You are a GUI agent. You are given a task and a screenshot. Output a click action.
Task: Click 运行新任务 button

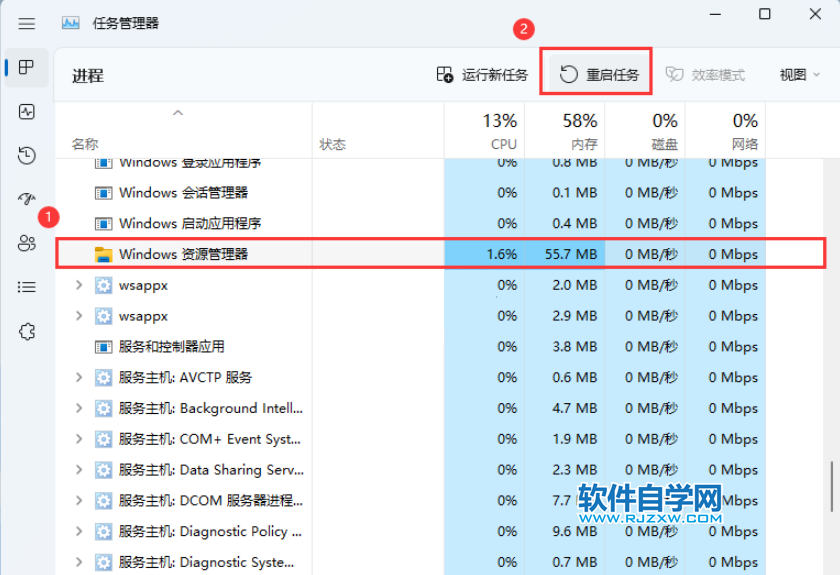click(482, 74)
